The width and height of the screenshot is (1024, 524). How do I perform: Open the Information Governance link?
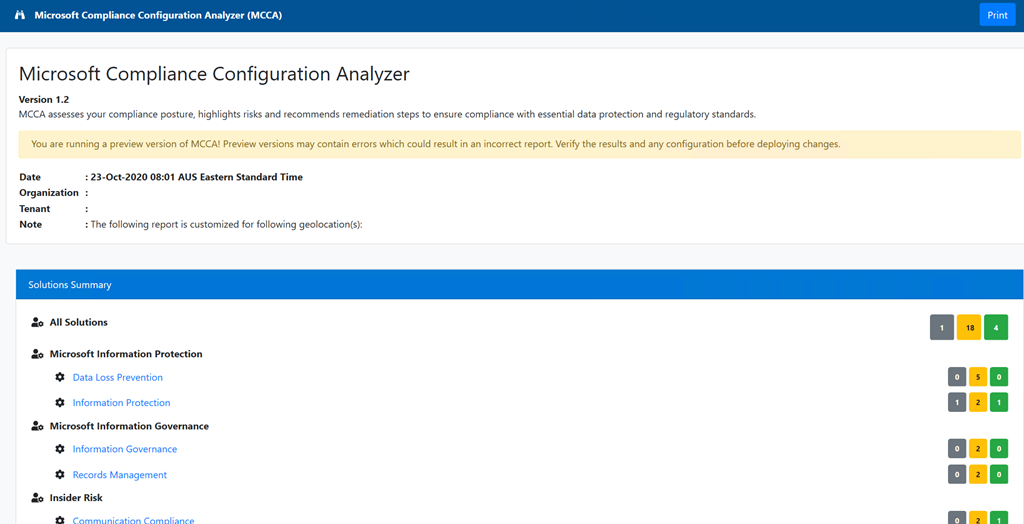coord(125,450)
